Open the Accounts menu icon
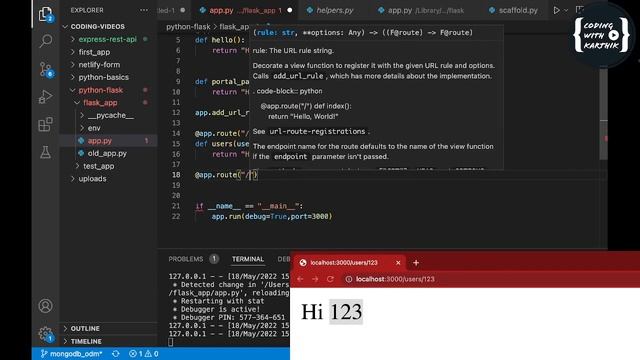Image resolution: width=640 pixels, height=360 pixels. [45, 306]
